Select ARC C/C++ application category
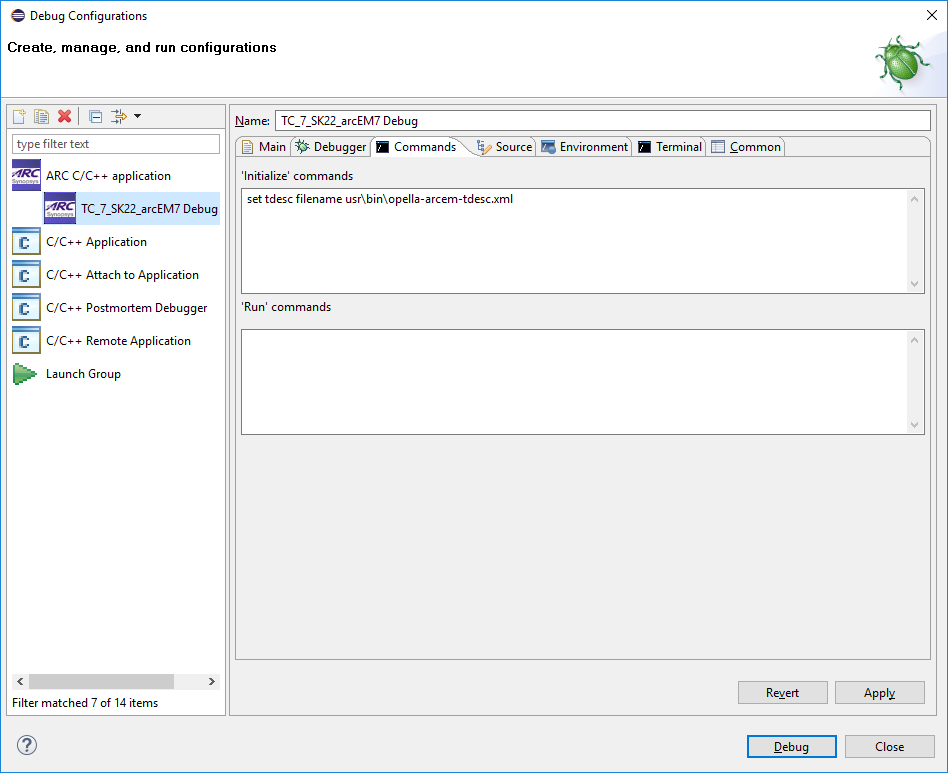 tap(108, 176)
